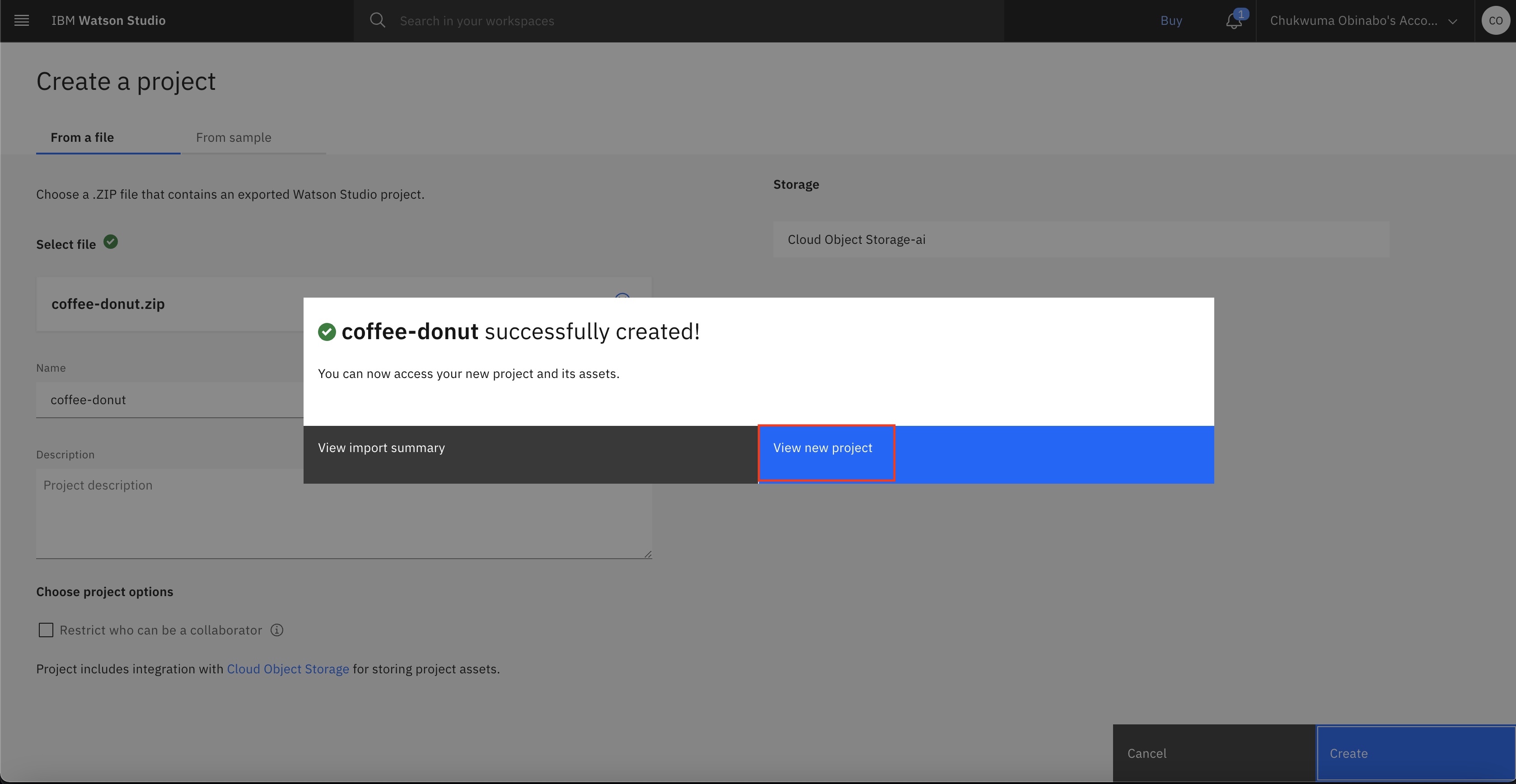This screenshot has height=784, width=1516.
Task: Open the notifications bell icon
Action: pyautogui.click(x=1234, y=21)
